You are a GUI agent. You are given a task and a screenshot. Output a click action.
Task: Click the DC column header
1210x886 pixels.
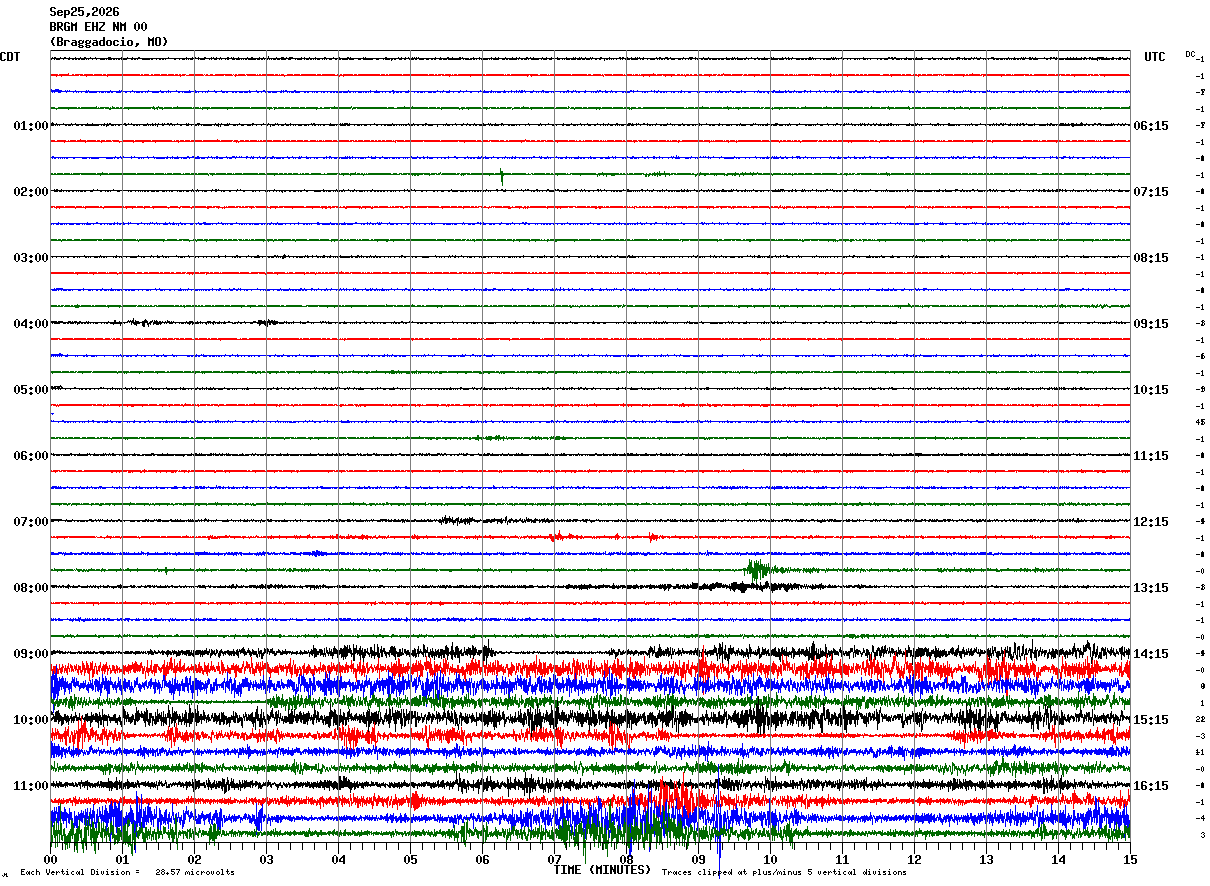[1190, 54]
